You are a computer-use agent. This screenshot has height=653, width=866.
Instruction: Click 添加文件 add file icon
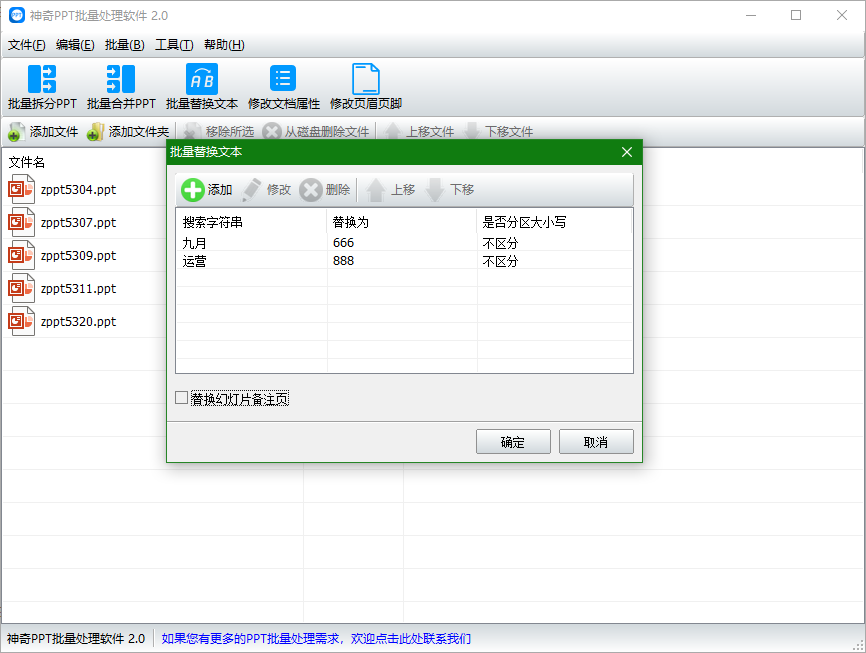(x=16, y=132)
